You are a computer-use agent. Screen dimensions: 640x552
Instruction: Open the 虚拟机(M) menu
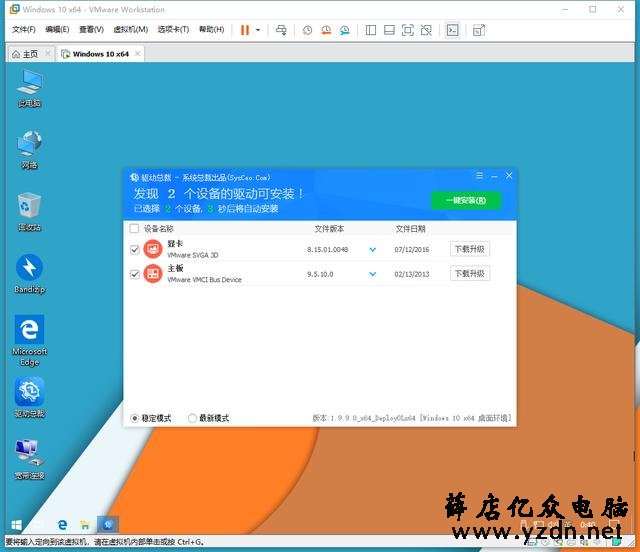pos(130,29)
